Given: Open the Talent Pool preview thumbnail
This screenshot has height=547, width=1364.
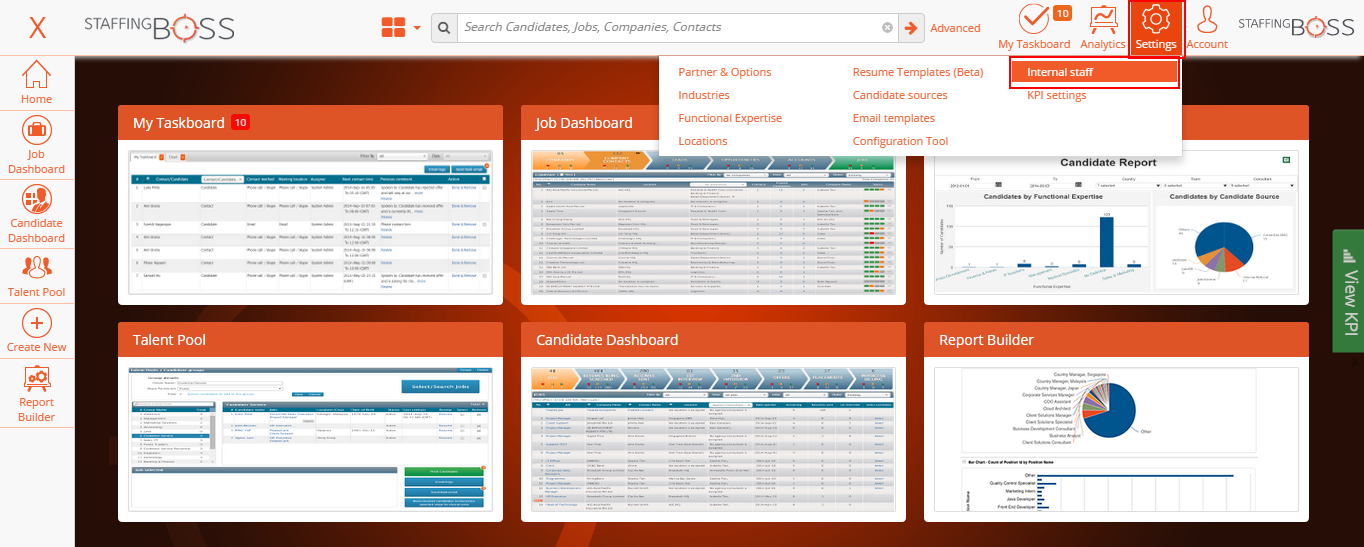Looking at the screenshot, I should point(310,439).
